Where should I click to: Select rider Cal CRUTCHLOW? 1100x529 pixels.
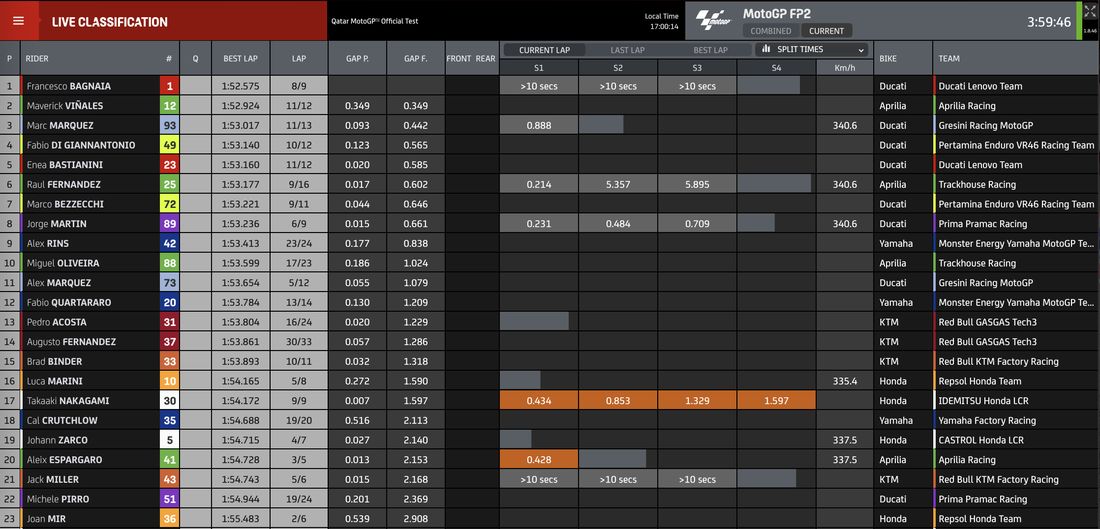[x=62, y=420]
